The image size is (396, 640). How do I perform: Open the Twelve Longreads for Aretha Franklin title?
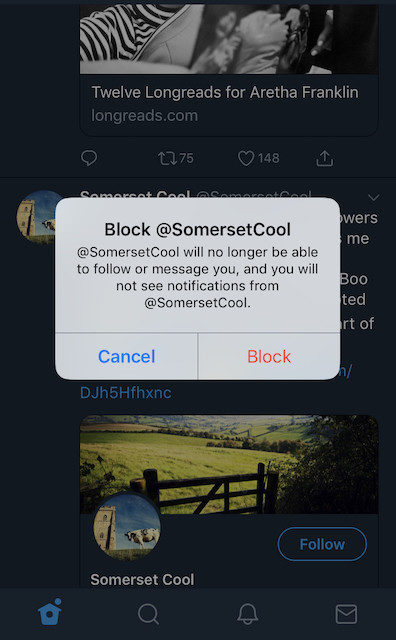pyautogui.click(x=225, y=92)
